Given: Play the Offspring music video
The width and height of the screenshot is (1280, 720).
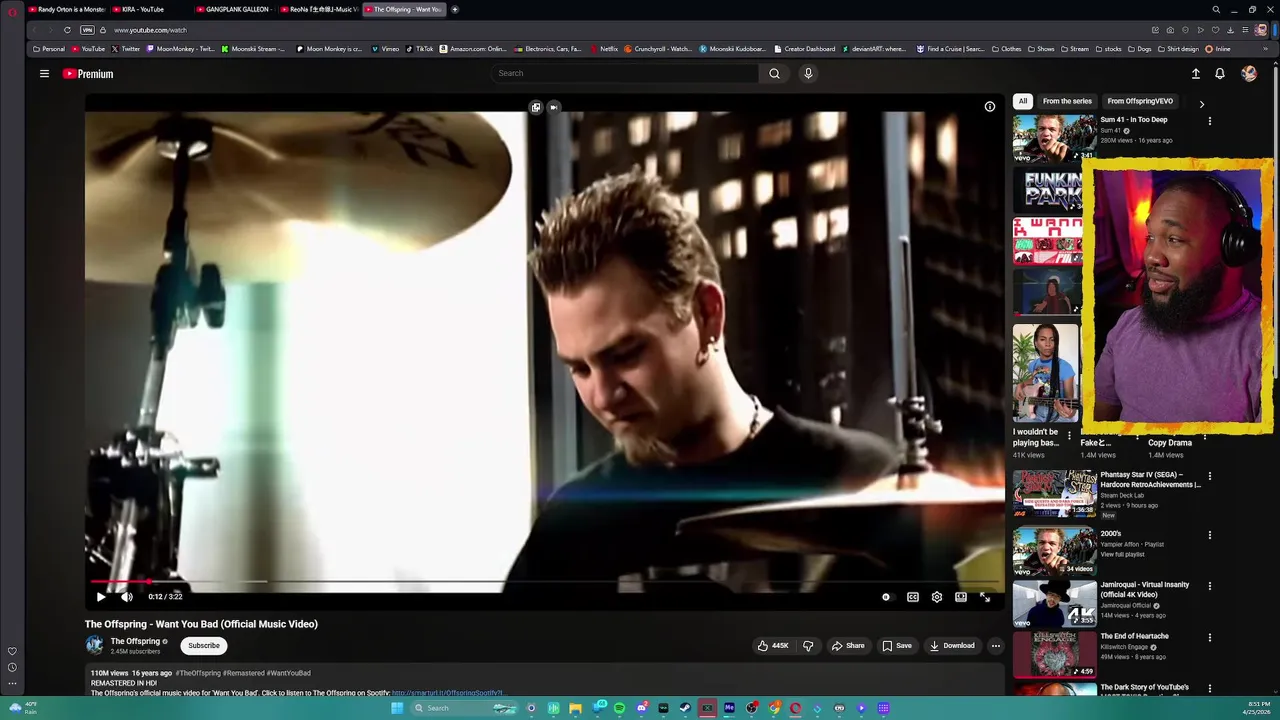Looking at the screenshot, I should [x=101, y=597].
